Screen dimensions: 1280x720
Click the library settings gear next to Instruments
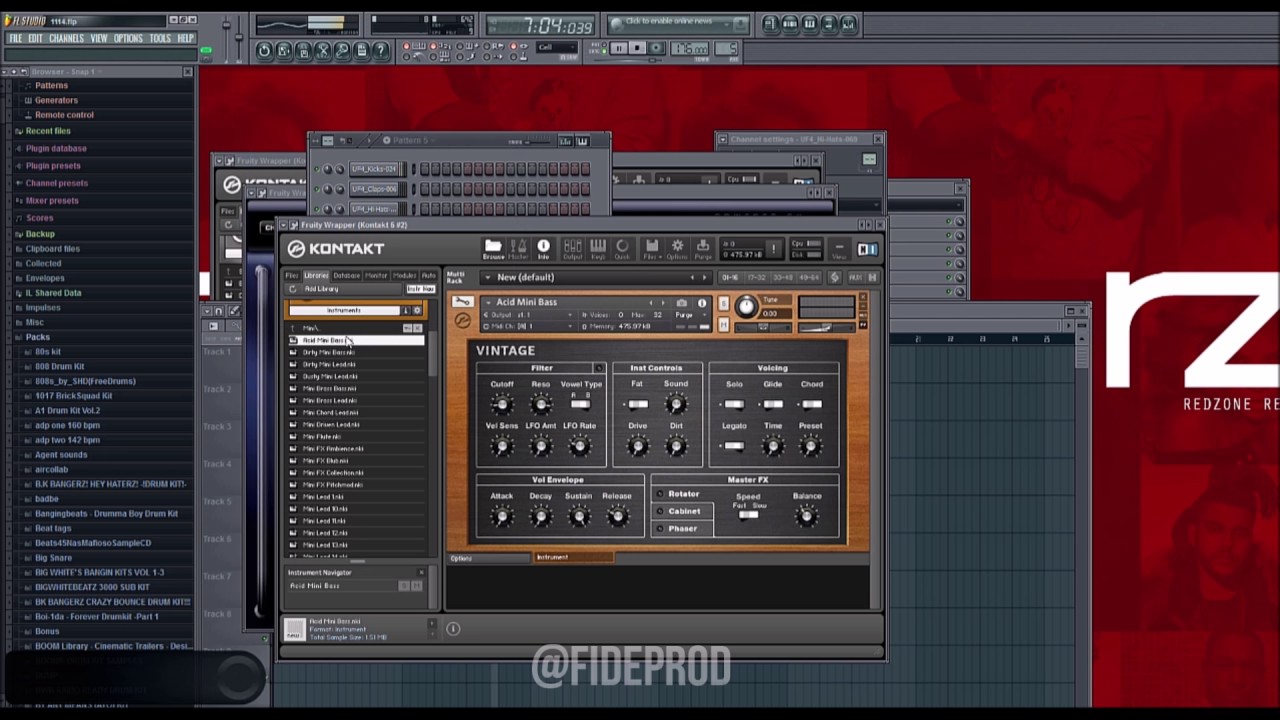[x=417, y=310]
